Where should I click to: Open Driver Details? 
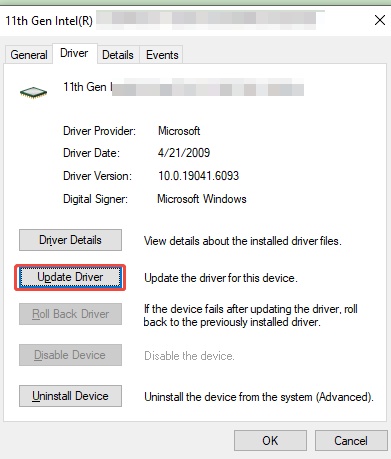(x=70, y=240)
